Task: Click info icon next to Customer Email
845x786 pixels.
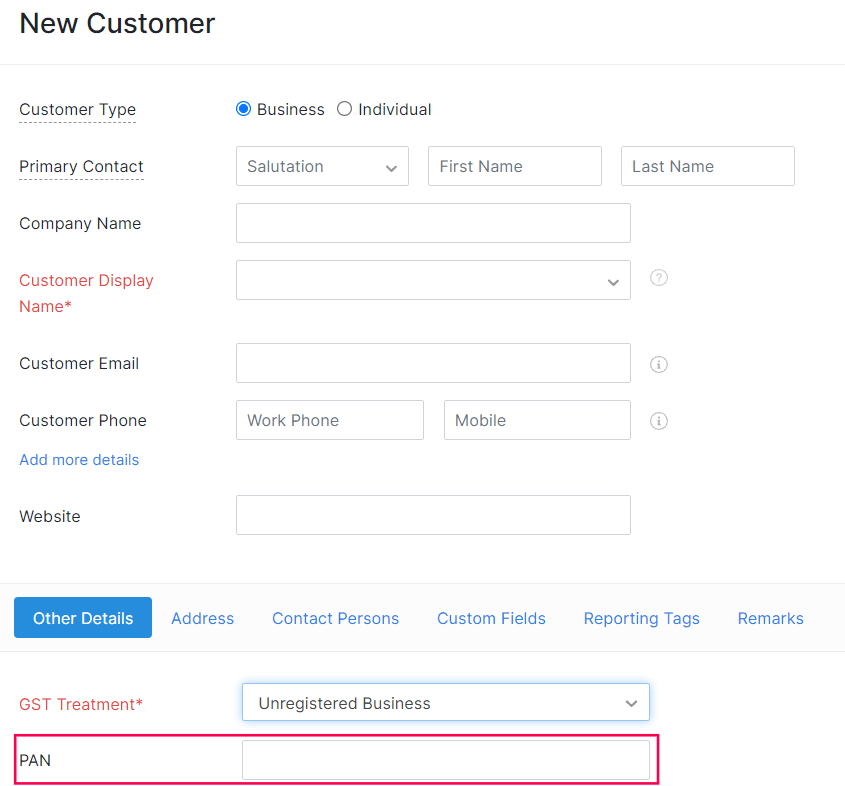Action: click(x=658, y=364)
